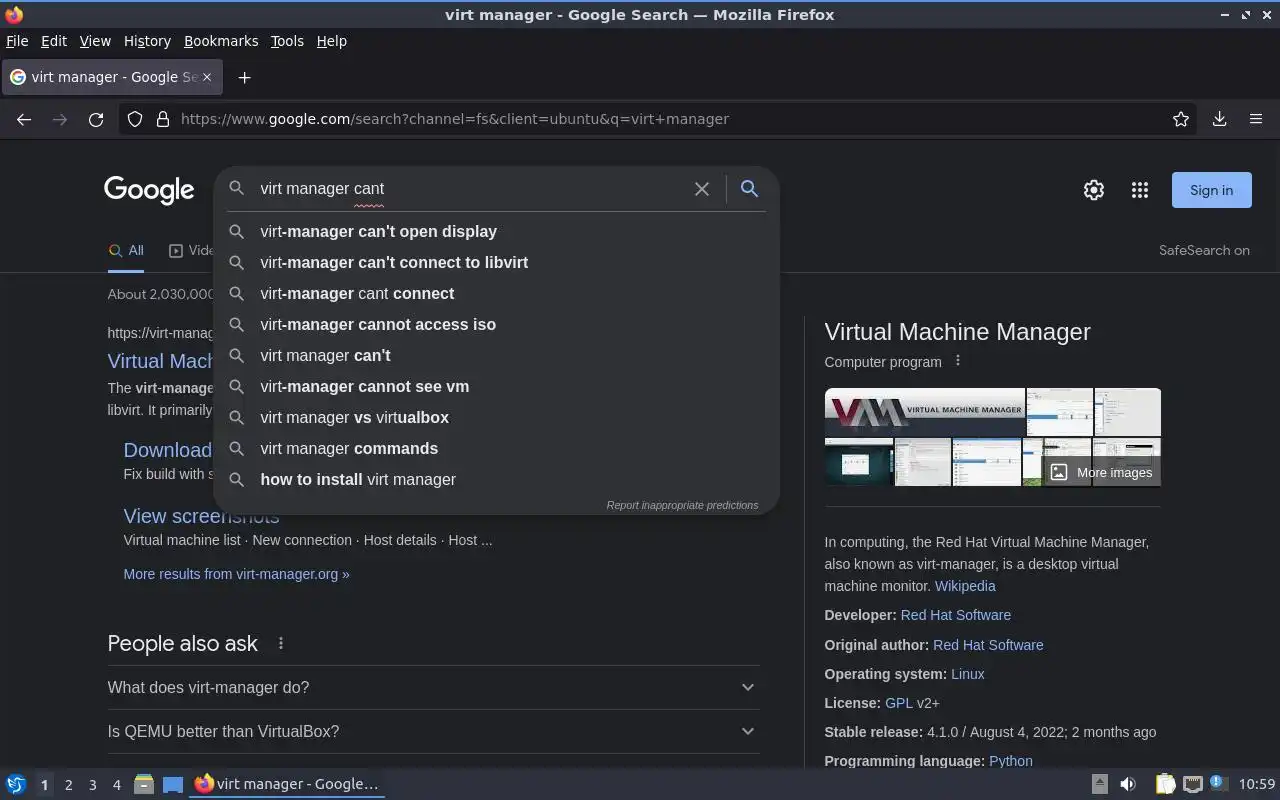Click the Sign in button
The height and width of the screenshot is (800, 1280).
click(x=1211, y=190)
